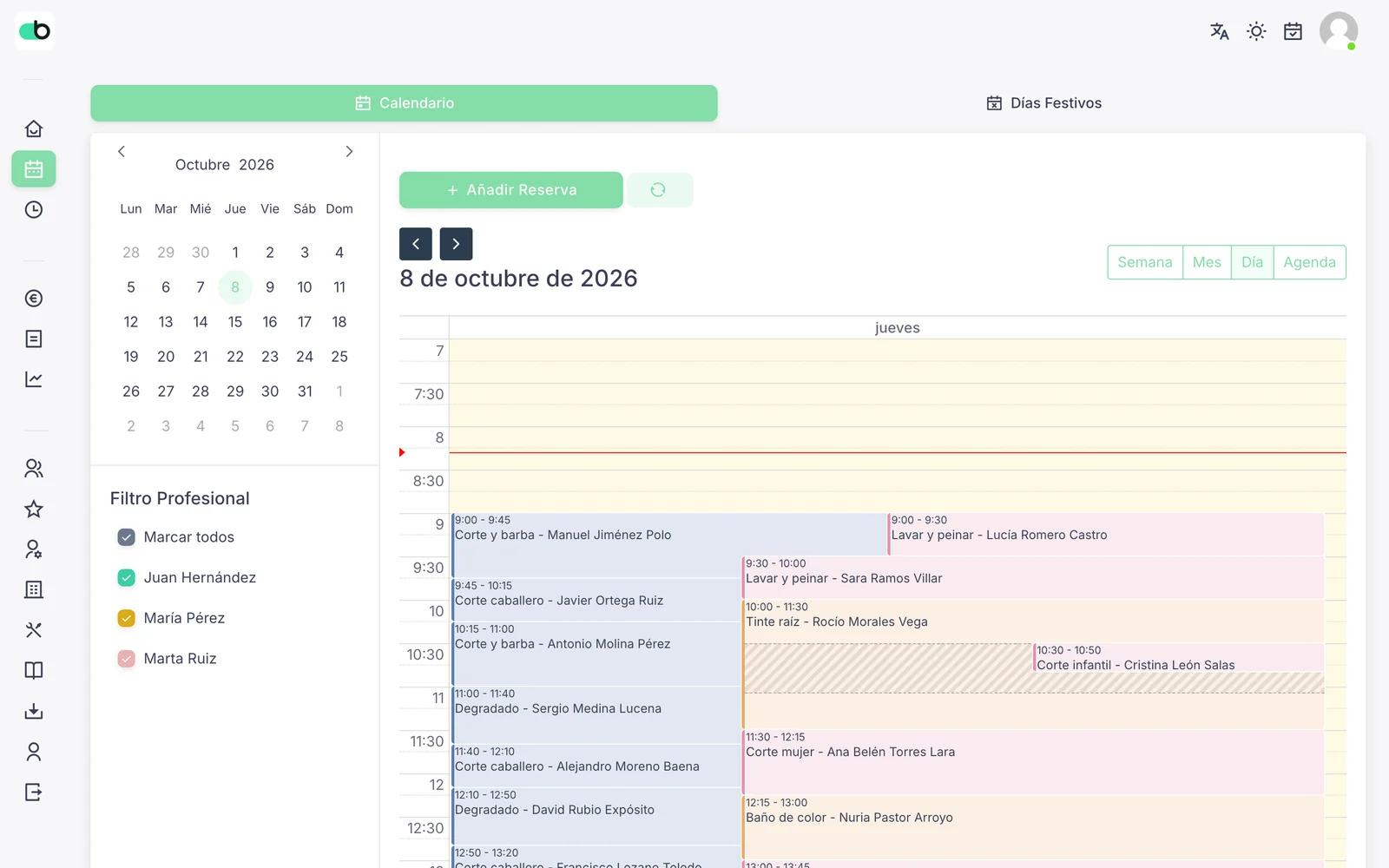Image resolution: width=1389 pixels, height=868 pixels.
Task: Open the user avatar profile
Action: [1339, 30]
